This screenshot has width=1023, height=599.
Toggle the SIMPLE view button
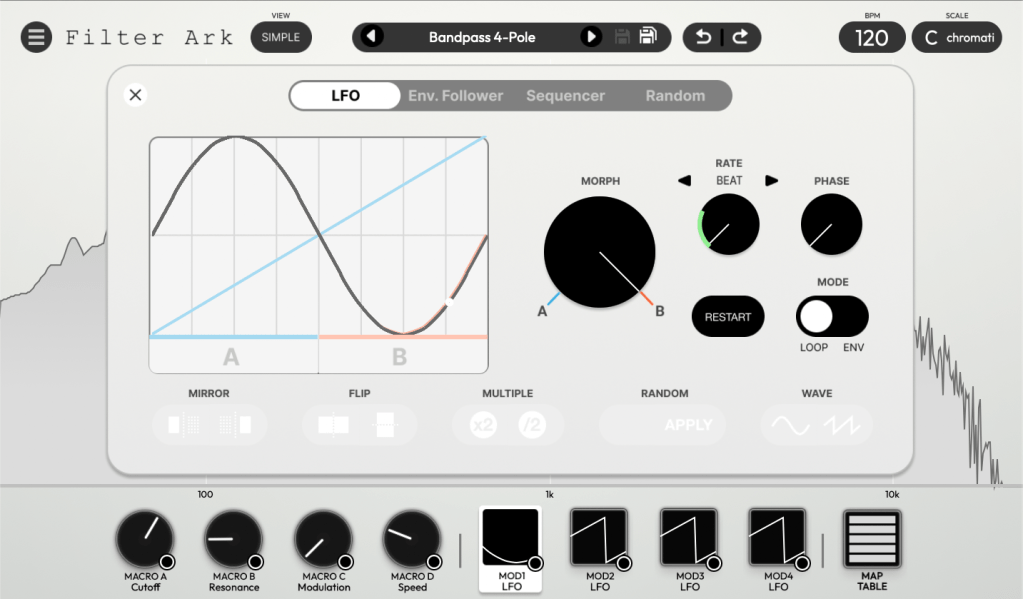click(x=281, y=38)
